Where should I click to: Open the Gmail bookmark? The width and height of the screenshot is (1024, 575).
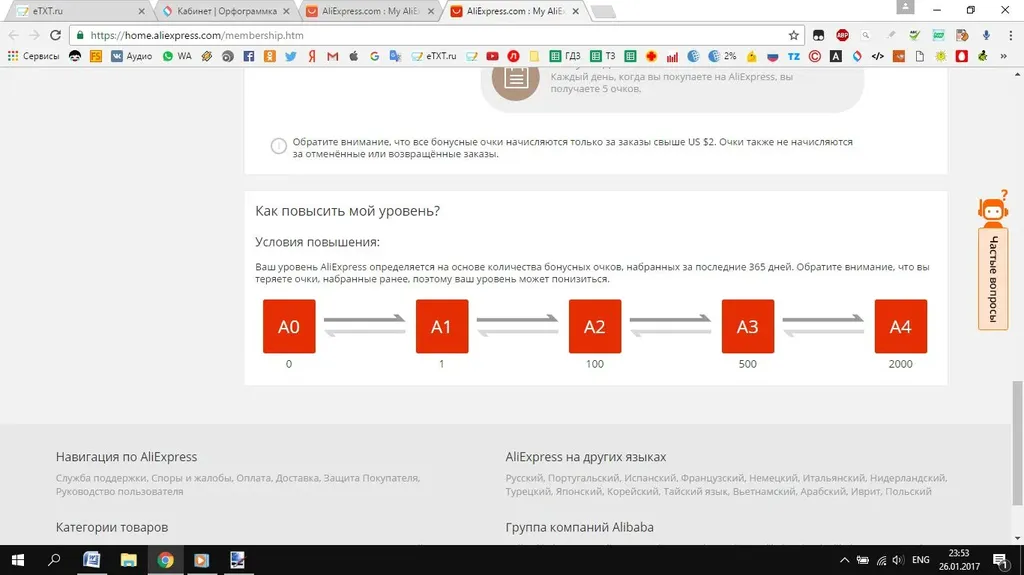pos(333,56)
